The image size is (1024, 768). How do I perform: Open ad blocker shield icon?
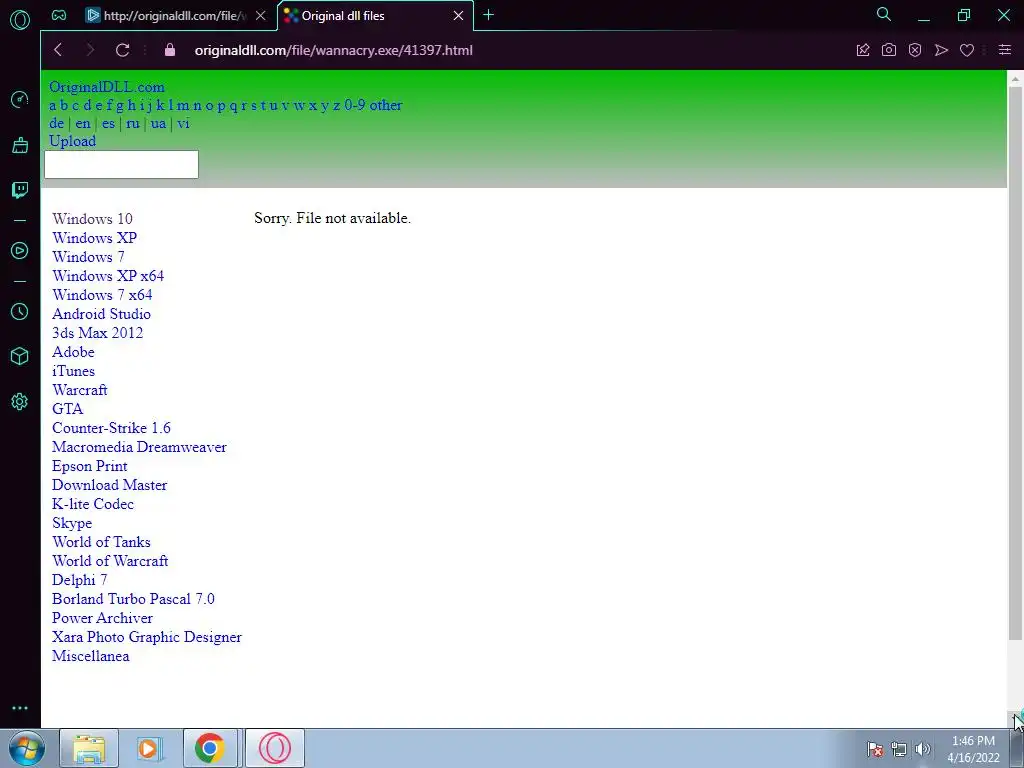(915, 50)
